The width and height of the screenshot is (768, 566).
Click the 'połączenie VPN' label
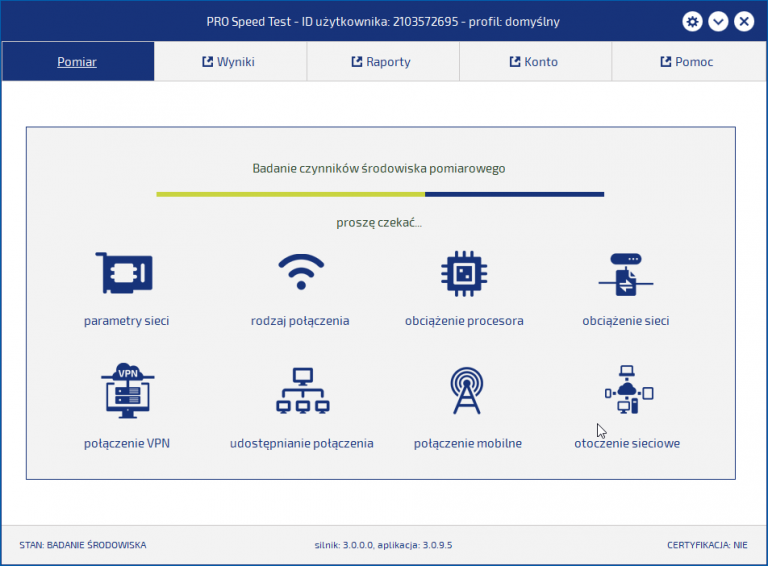tap(127, 443)
